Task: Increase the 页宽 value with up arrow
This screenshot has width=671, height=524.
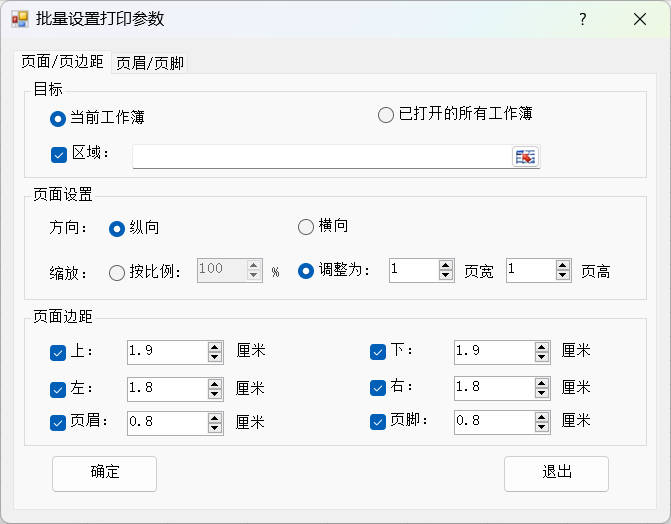Action: (x=446, y=265)
